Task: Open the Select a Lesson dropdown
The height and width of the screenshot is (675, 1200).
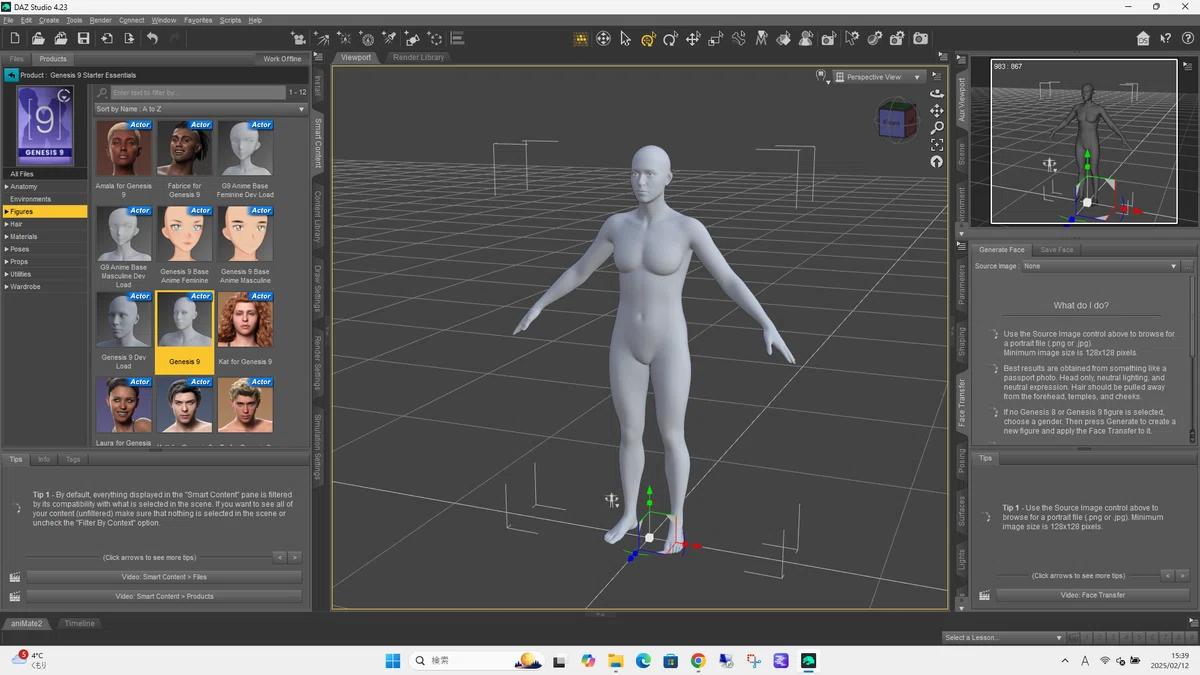Action: pos(1003,638)
